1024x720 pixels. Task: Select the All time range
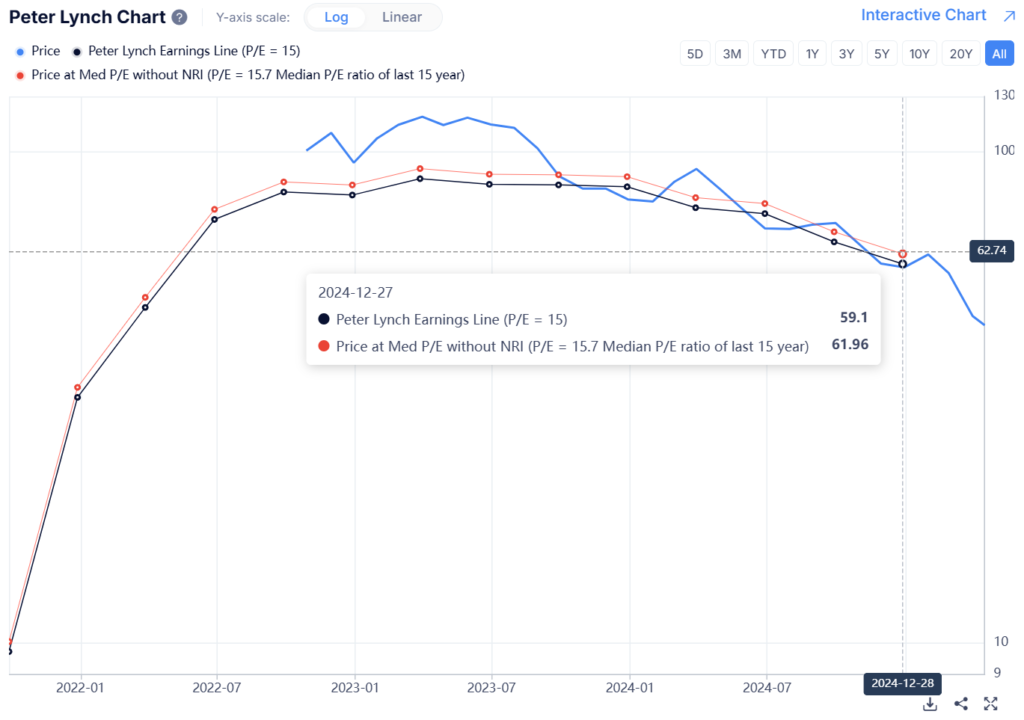point(999,54)
